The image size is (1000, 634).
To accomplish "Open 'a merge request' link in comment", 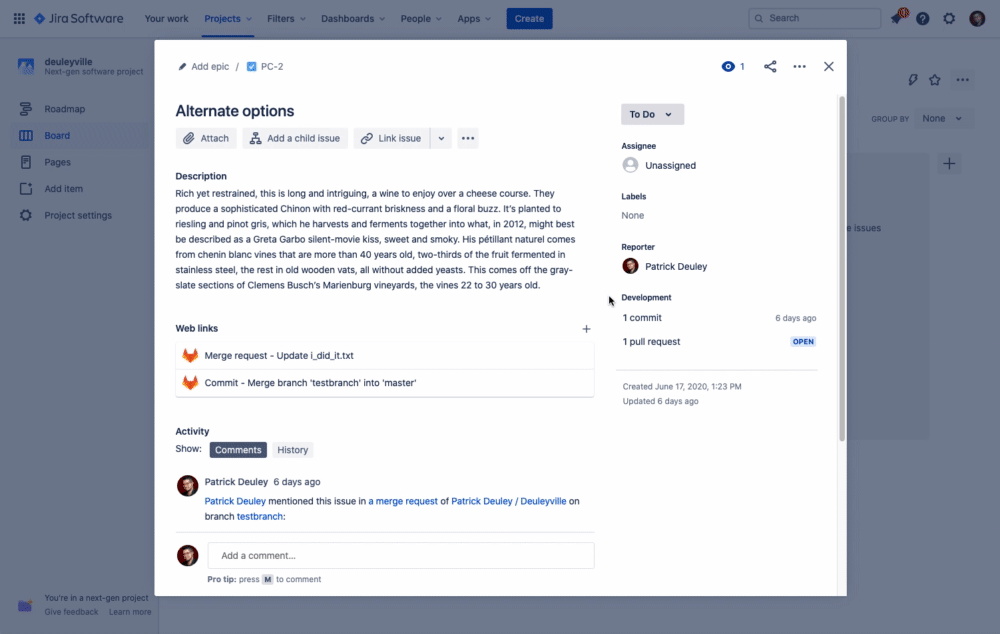I will (x=403, y=501).
